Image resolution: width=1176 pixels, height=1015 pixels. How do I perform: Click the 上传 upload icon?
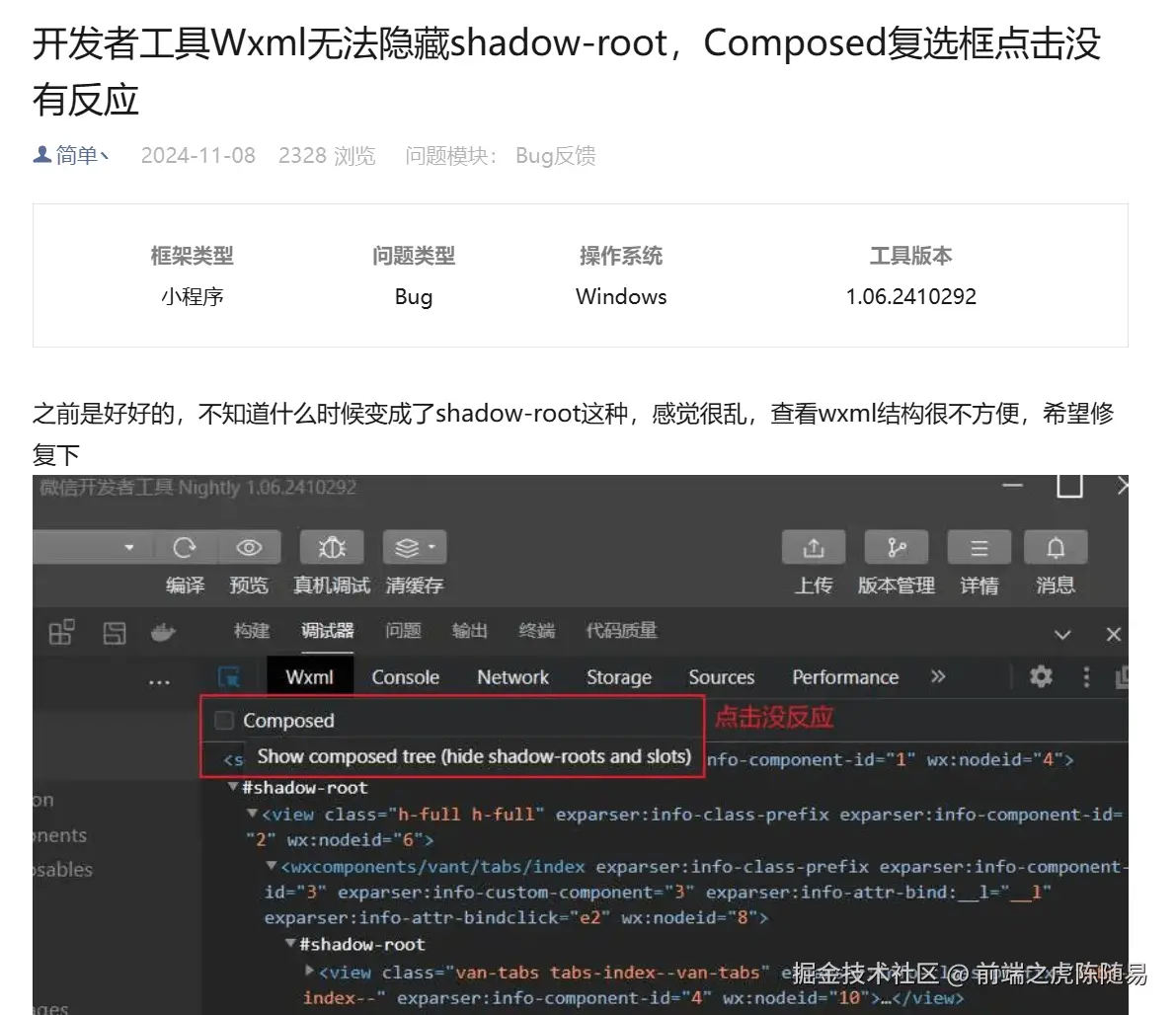[x=814, y=547]
